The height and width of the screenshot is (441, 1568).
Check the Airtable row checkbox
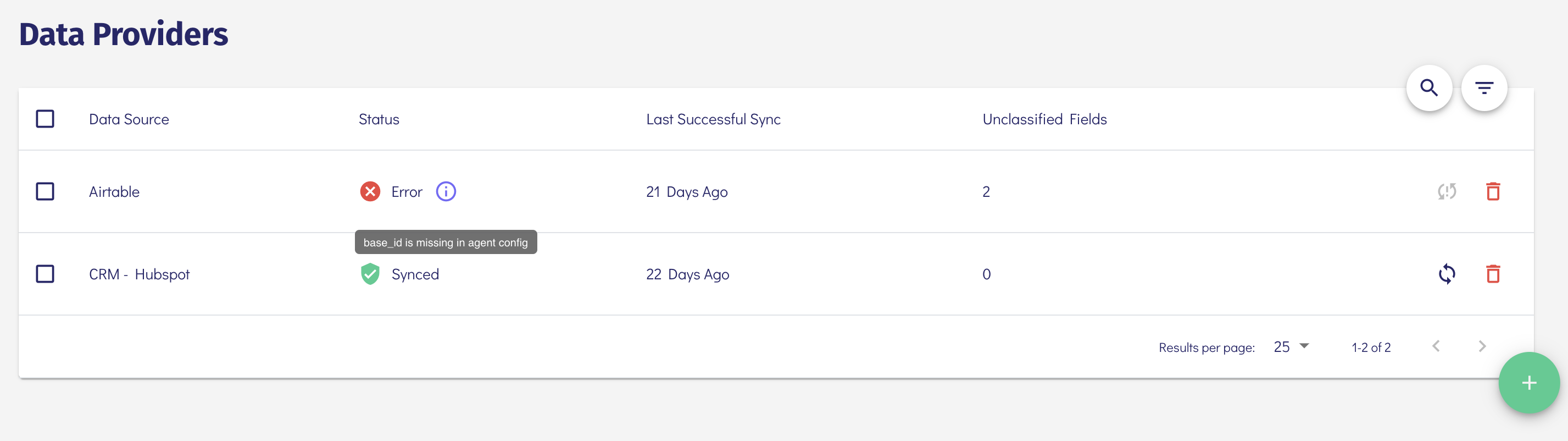point(45,191)
